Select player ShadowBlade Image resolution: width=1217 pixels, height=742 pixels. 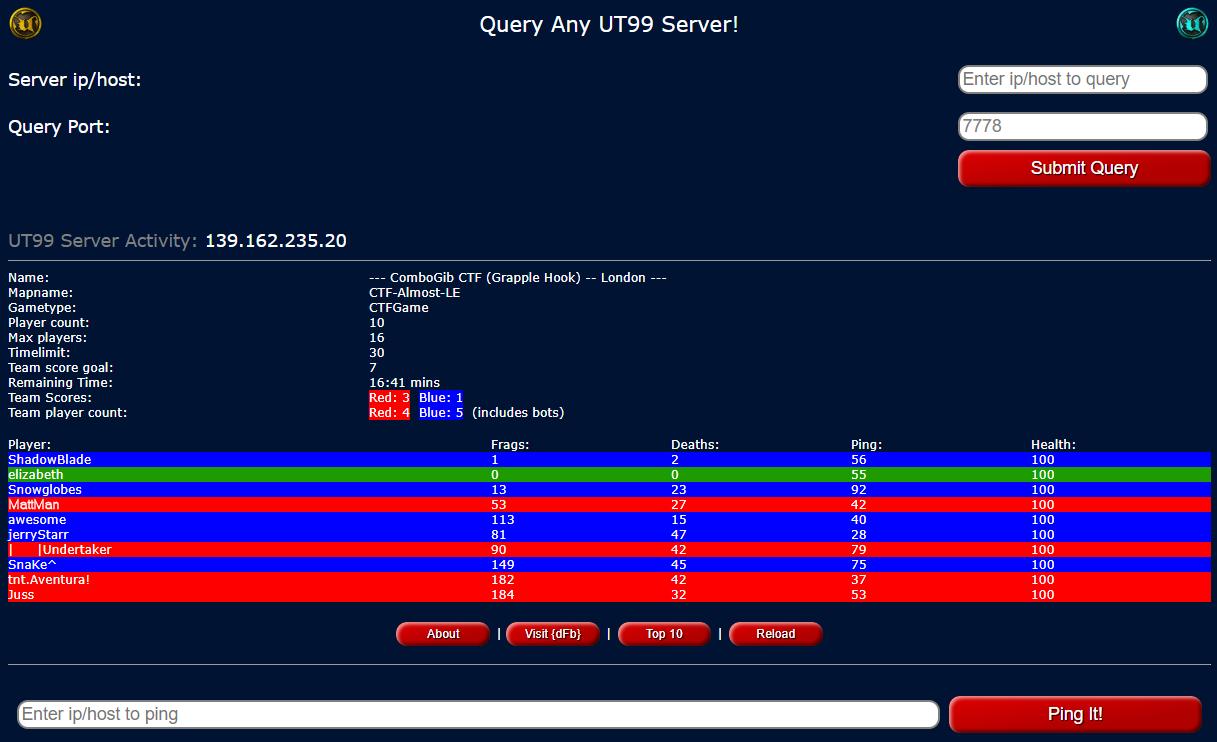coord(50,460)
